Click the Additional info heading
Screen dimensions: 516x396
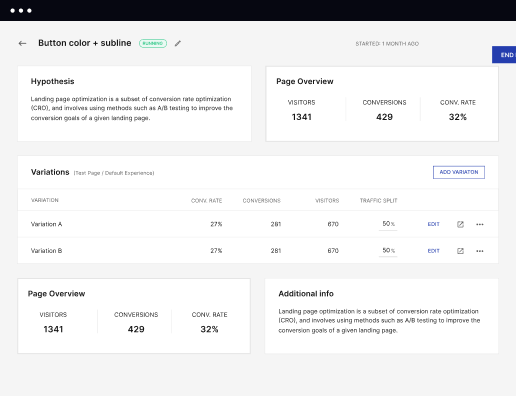click(306, 294)
